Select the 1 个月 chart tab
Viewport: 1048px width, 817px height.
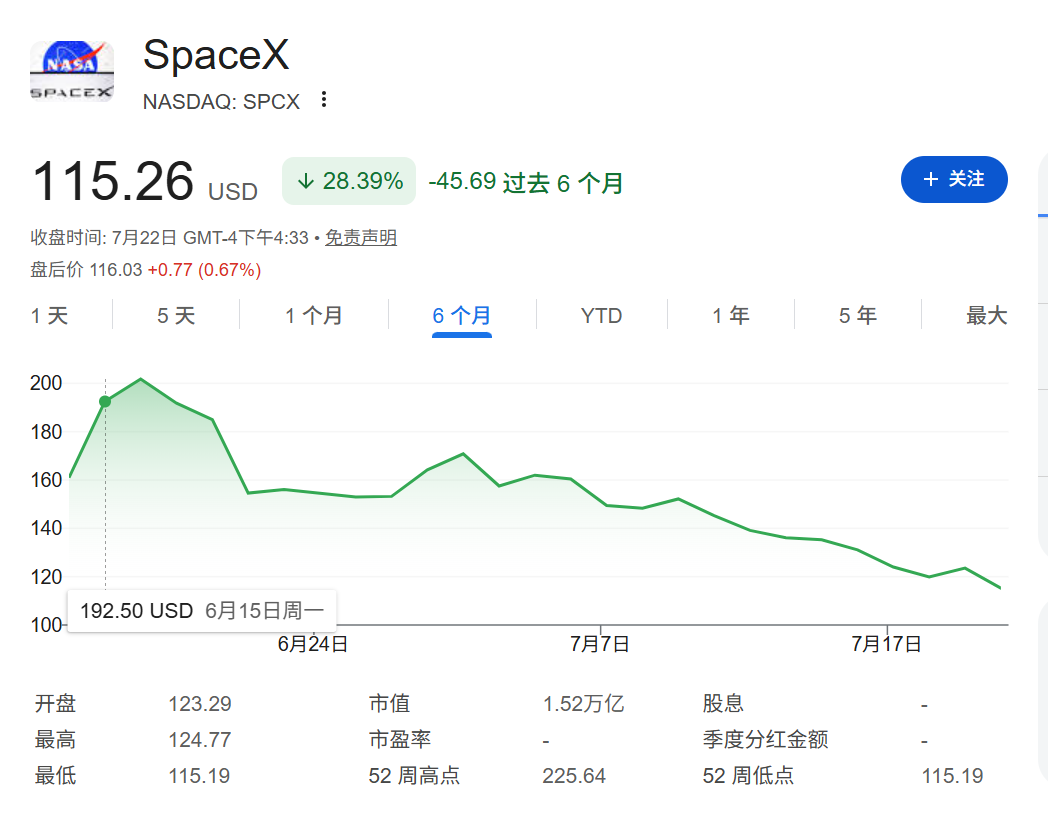click(x=314, y=316)
